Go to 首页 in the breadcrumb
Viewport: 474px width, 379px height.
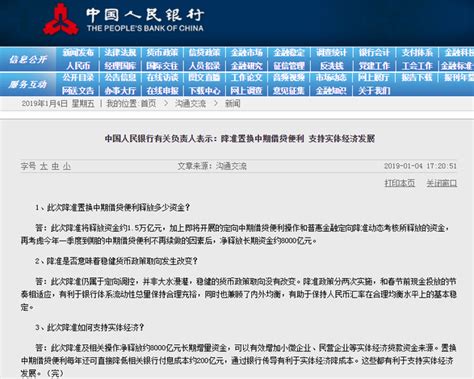click(148, 104)
